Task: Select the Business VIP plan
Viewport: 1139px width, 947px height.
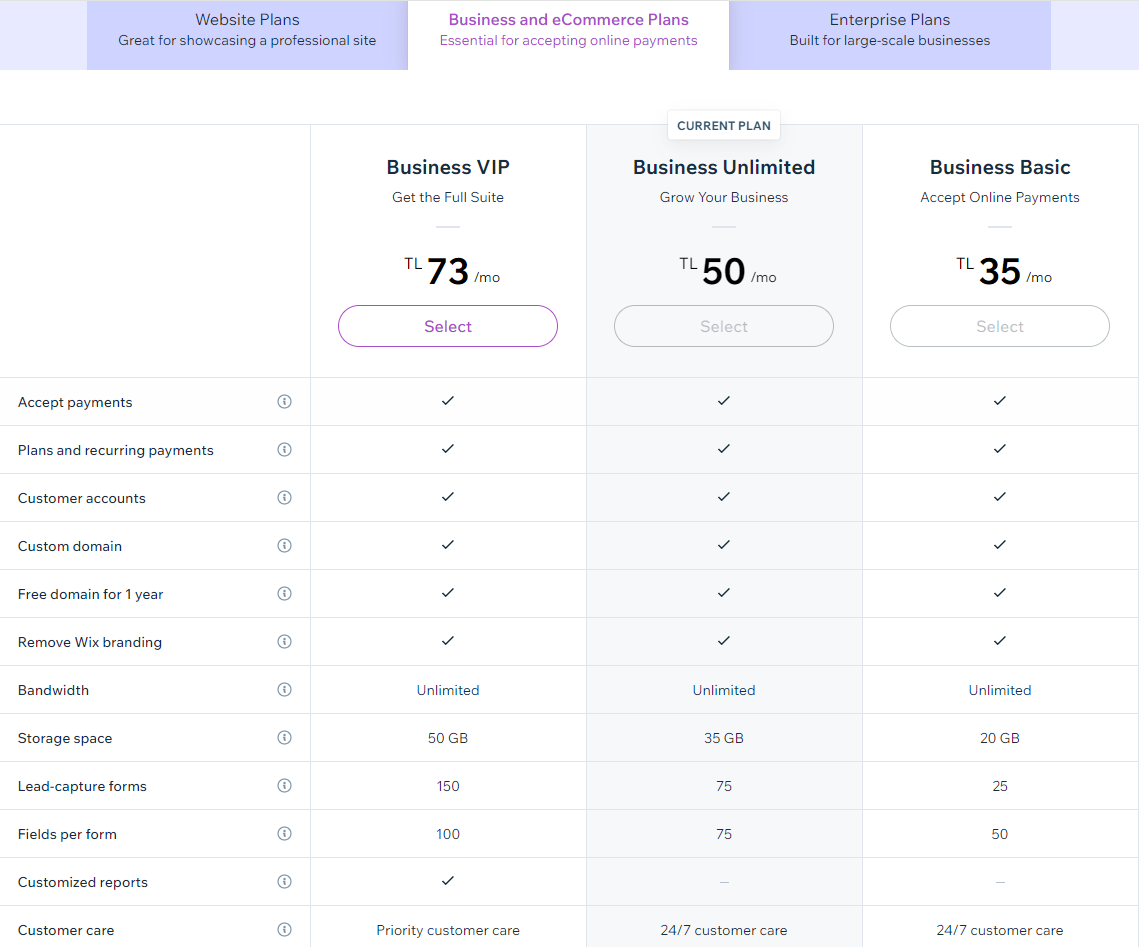Action: [x=448, y=326]
